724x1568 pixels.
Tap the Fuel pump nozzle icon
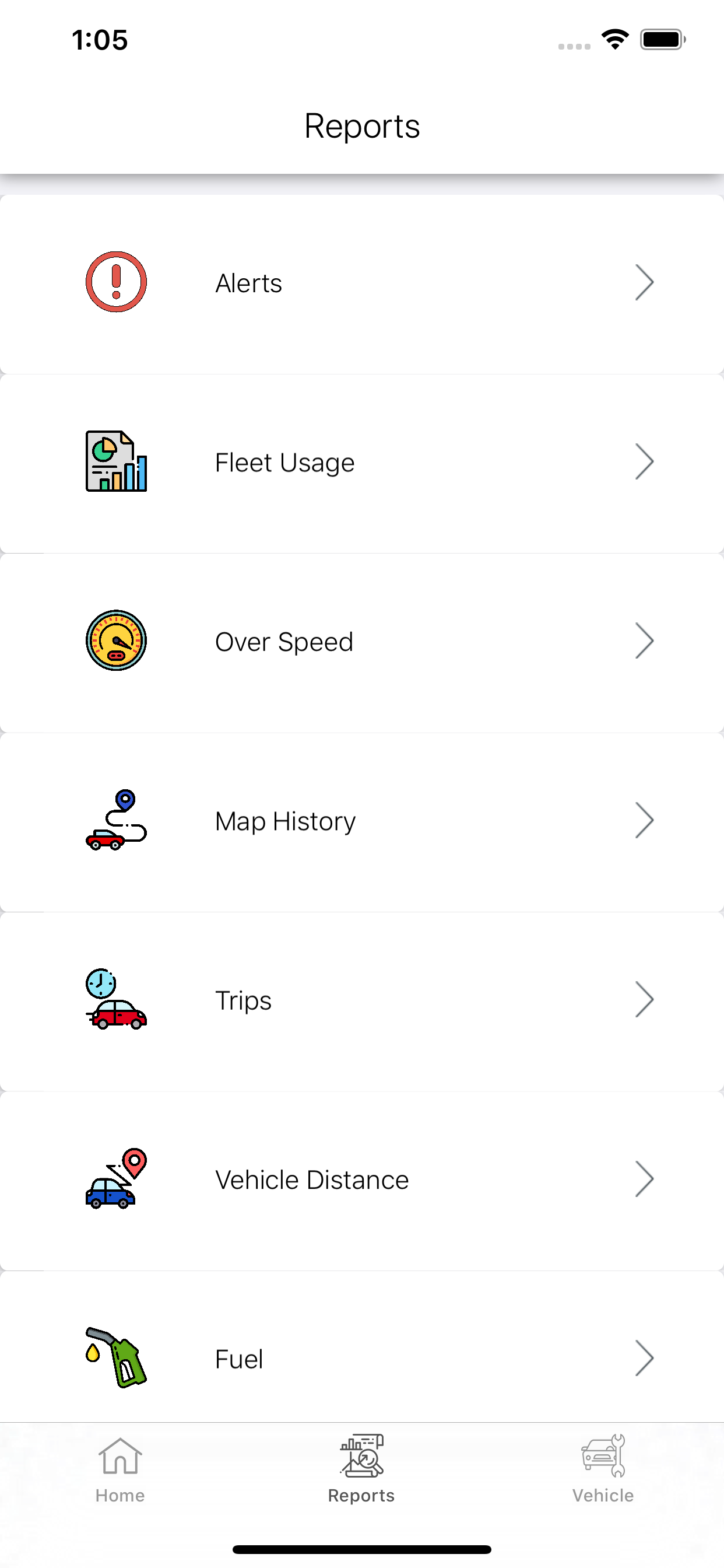click(x=116, y=1357)
